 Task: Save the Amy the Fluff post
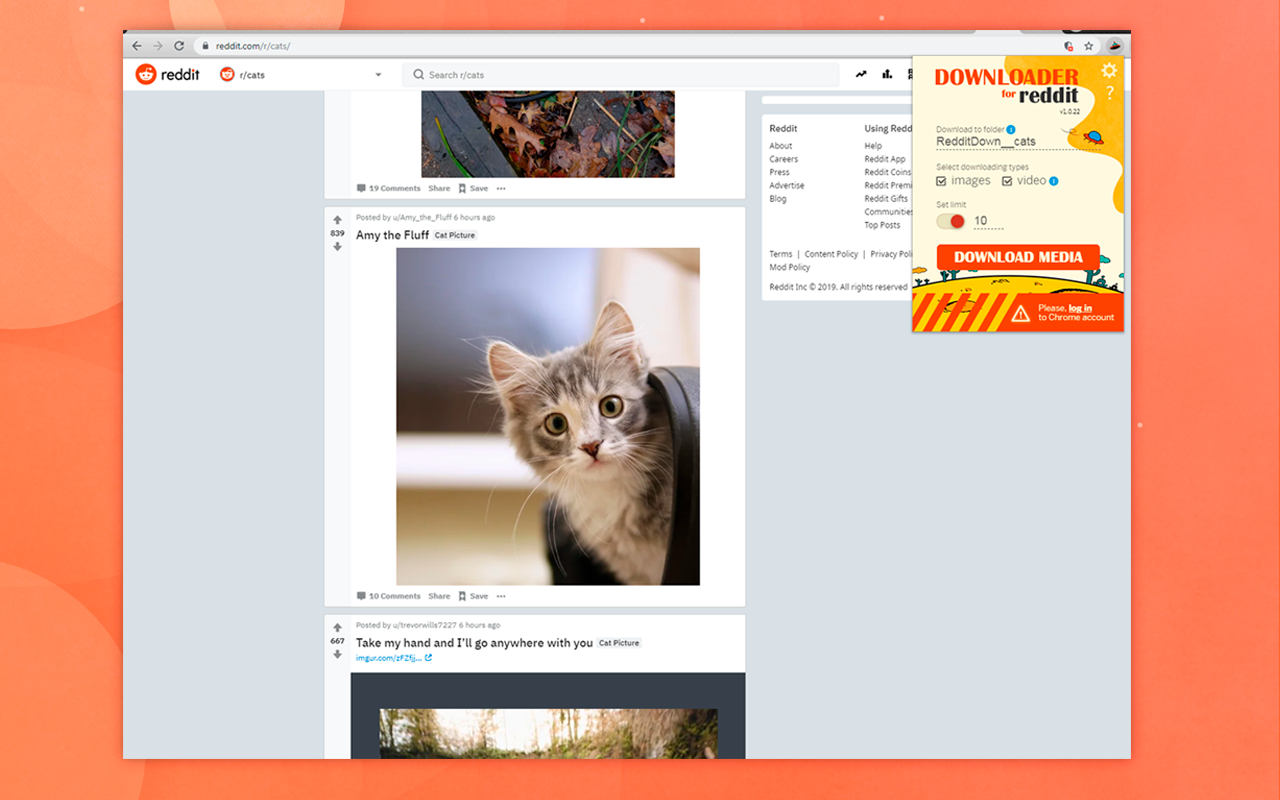(x=473, y=596)
